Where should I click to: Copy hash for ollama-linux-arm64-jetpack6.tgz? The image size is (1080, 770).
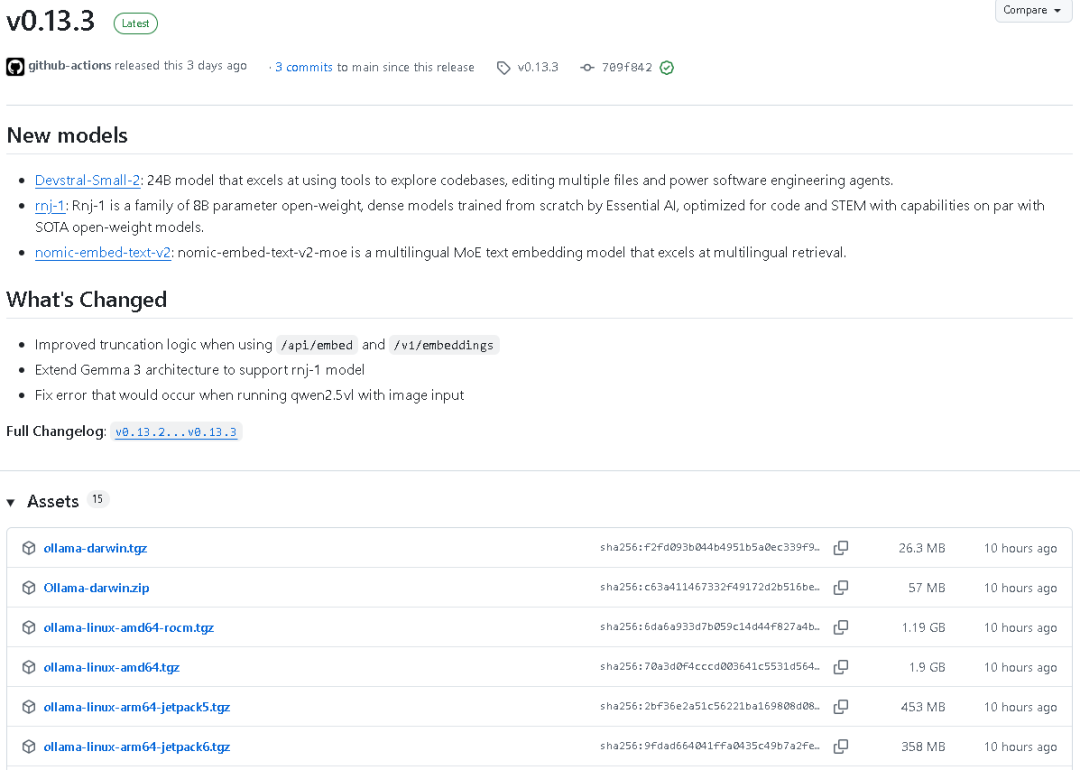tap(841, 747)
